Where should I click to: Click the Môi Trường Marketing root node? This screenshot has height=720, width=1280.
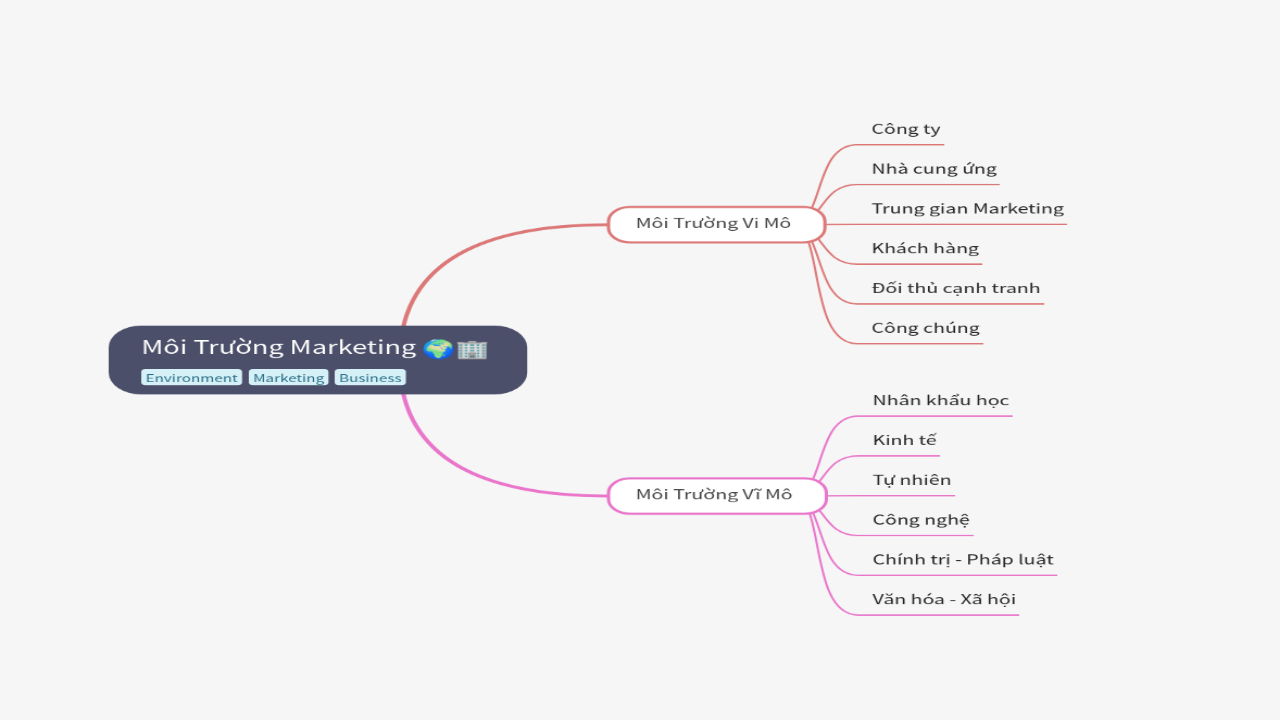pos(280,347)
